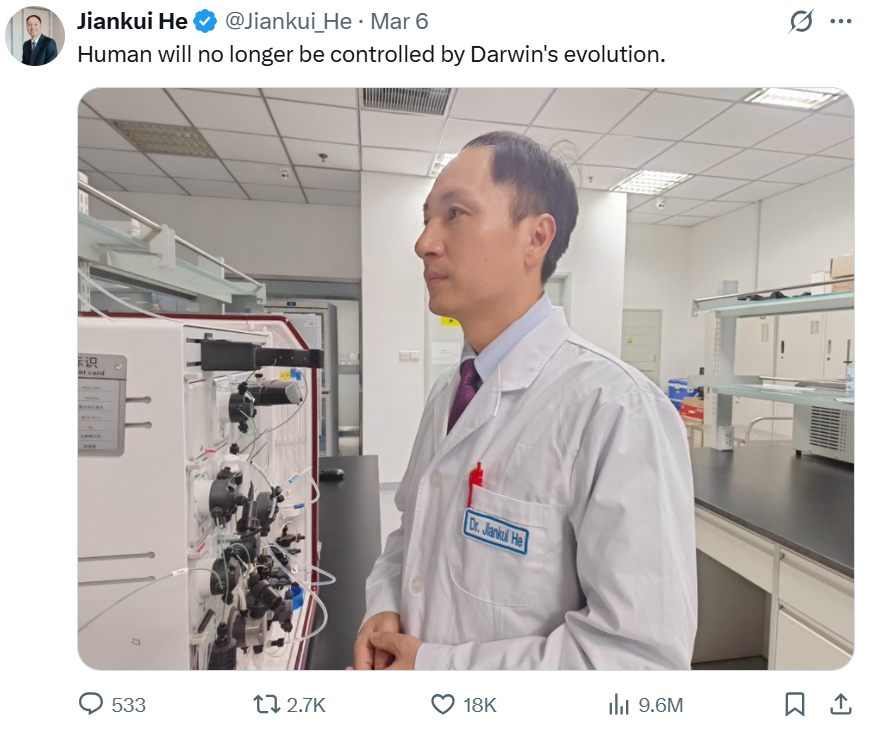Click the 533 replies count
The height and width of the screenshot is (730, 871).
[128, 705]
